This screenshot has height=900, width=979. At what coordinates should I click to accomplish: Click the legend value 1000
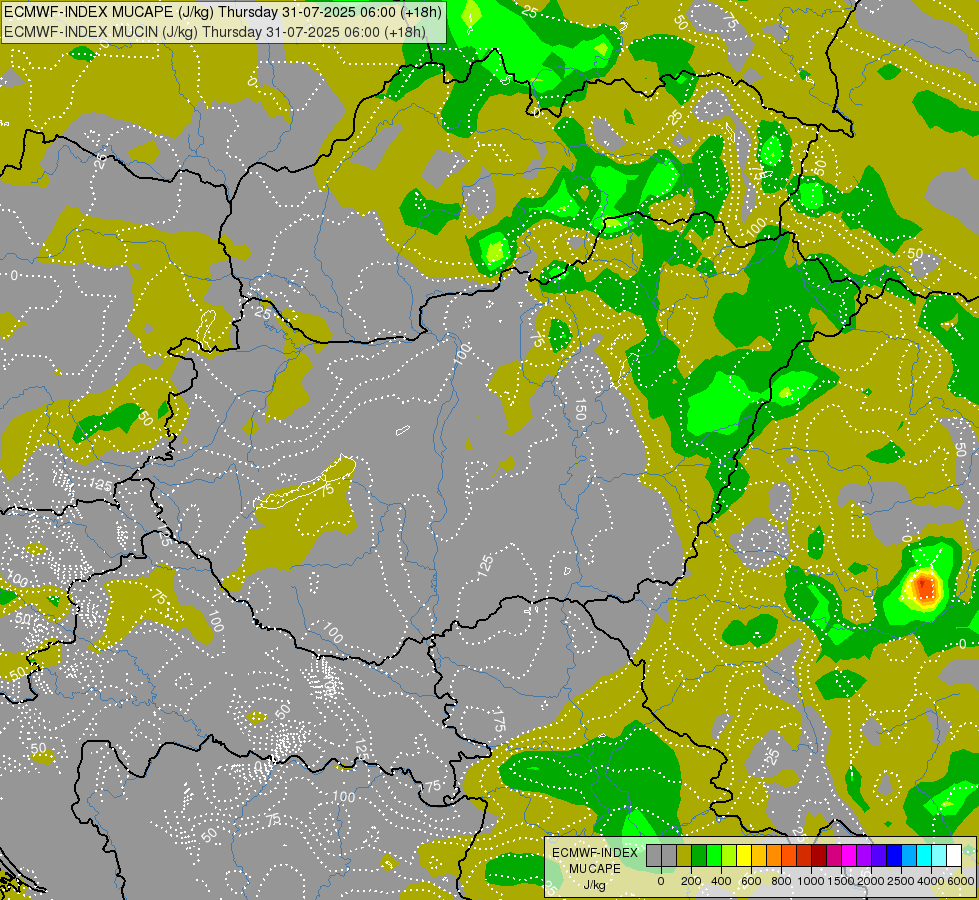click(811, 881)
